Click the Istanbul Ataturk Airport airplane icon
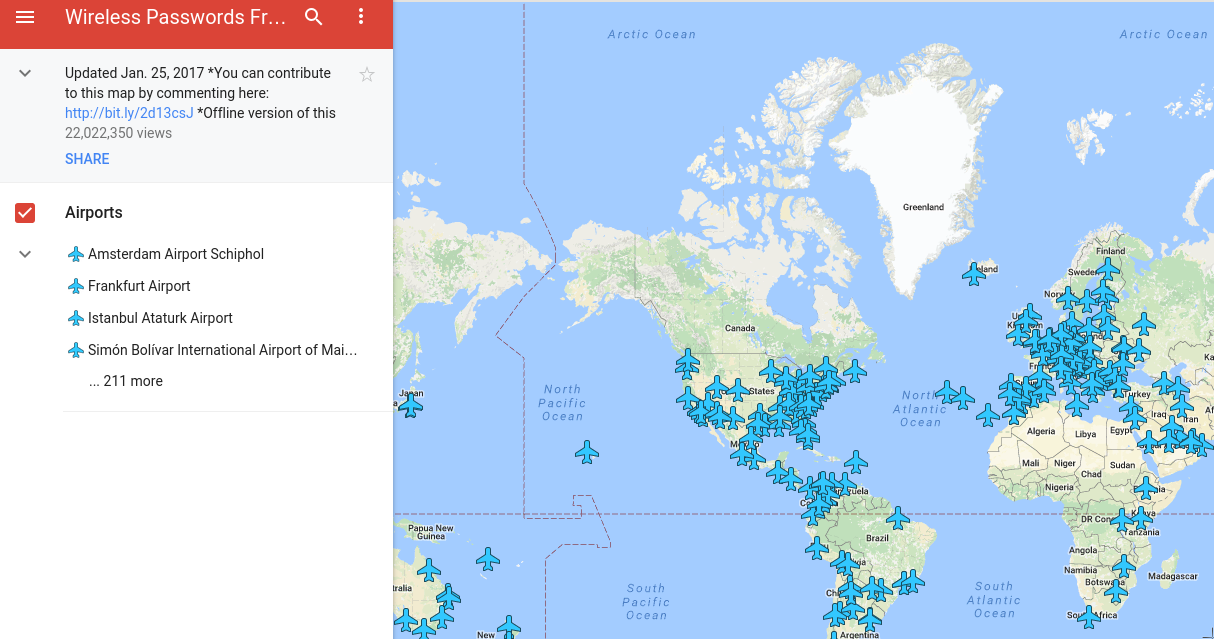Viewport: 1214px width, 639px height. pos(76,318)
